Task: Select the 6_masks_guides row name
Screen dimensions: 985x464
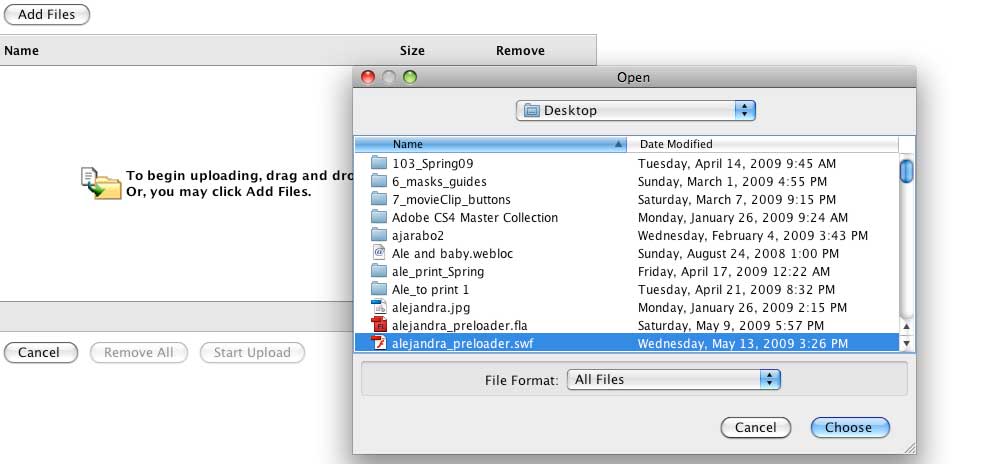Action: (x=439, y=181)
